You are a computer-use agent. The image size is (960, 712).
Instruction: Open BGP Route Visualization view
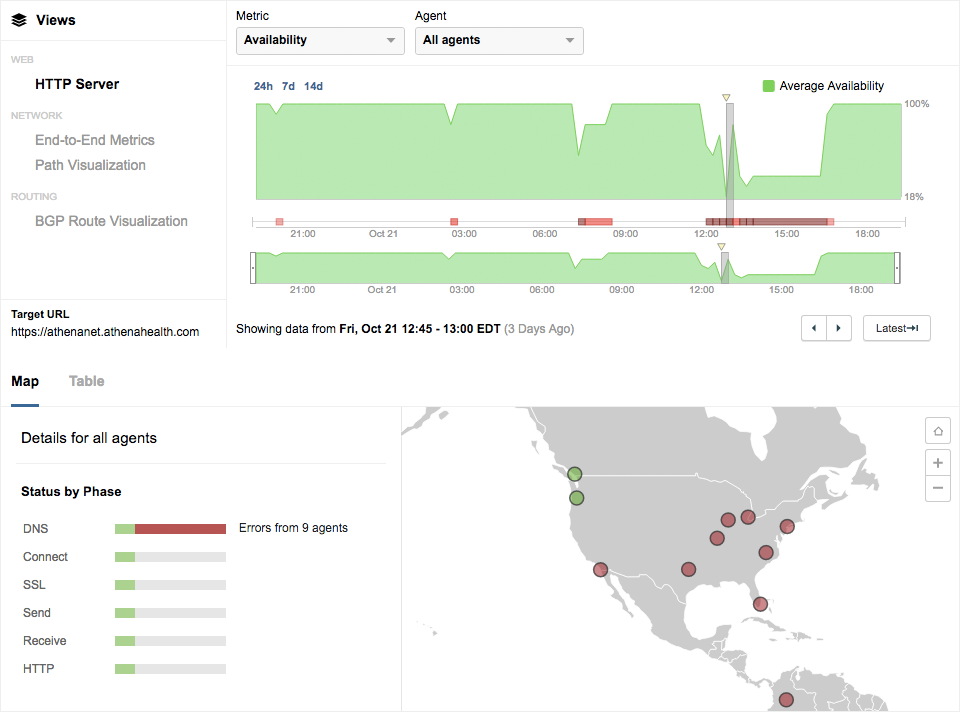[111, 221]
